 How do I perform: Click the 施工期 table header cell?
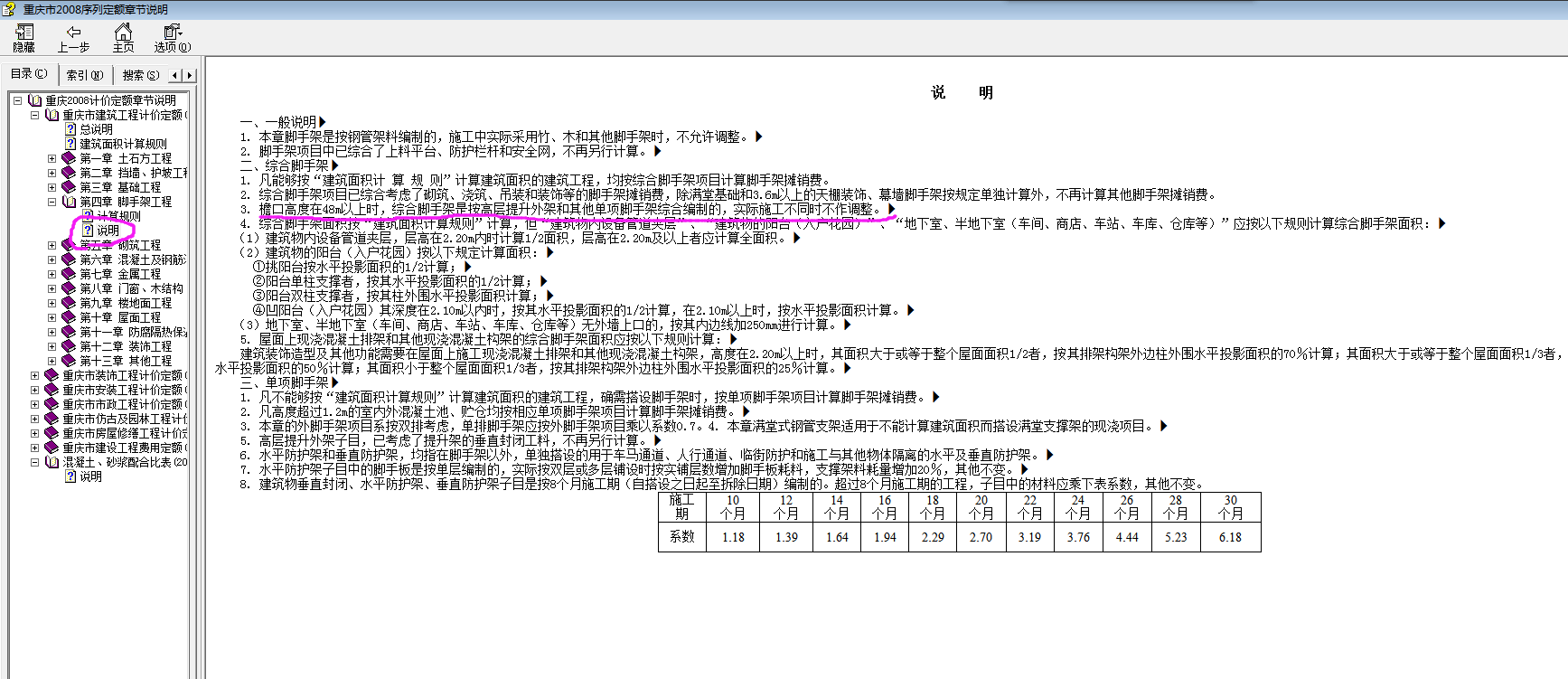coord(681,506)
